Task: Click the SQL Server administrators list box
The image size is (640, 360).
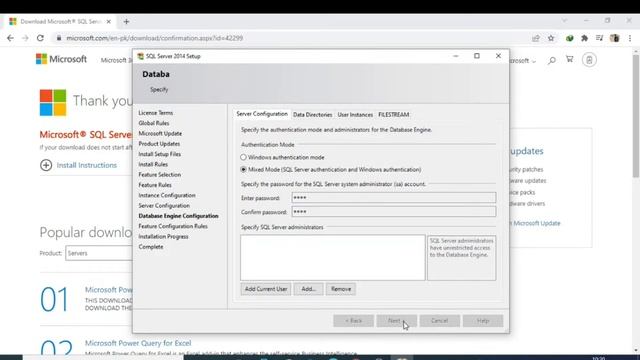Action: tap(333, 258)
